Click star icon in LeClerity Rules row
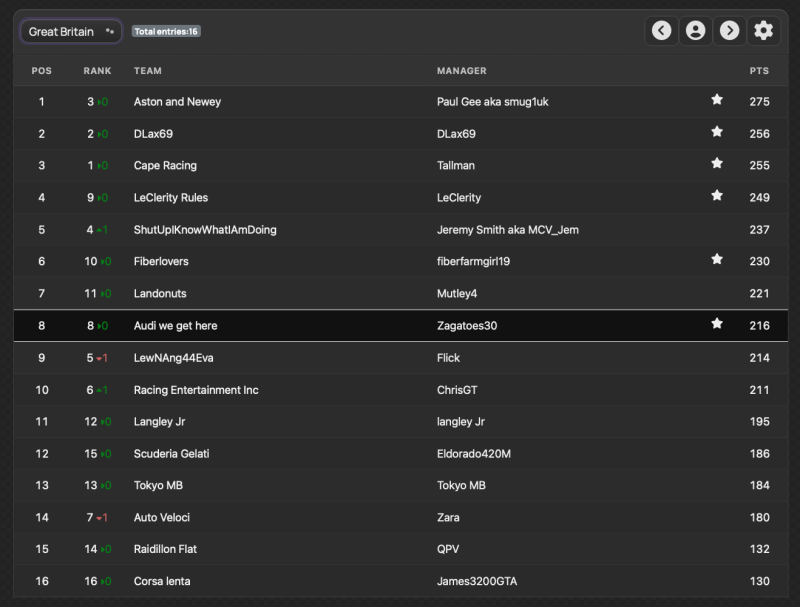 (x=717, y=196)
